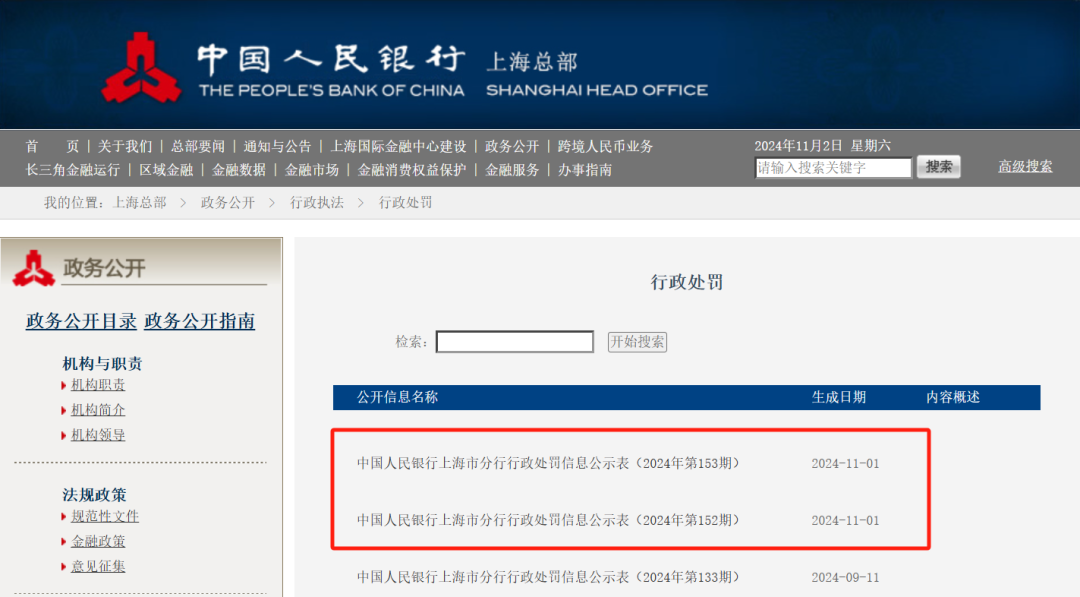Screen dimensions: 1080x597
Task: Open 金融服务 navigation item
Action: (x=512, y=169)
